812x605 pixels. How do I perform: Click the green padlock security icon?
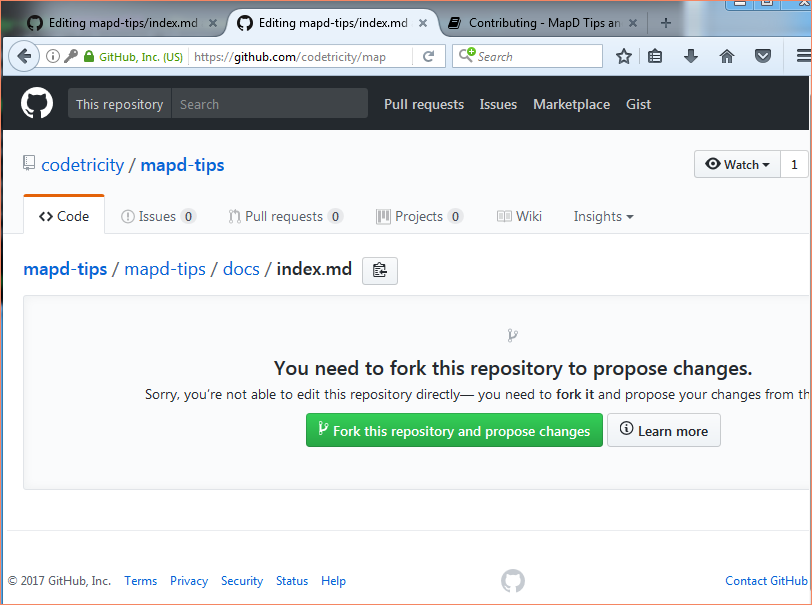[x=89, y=56]
